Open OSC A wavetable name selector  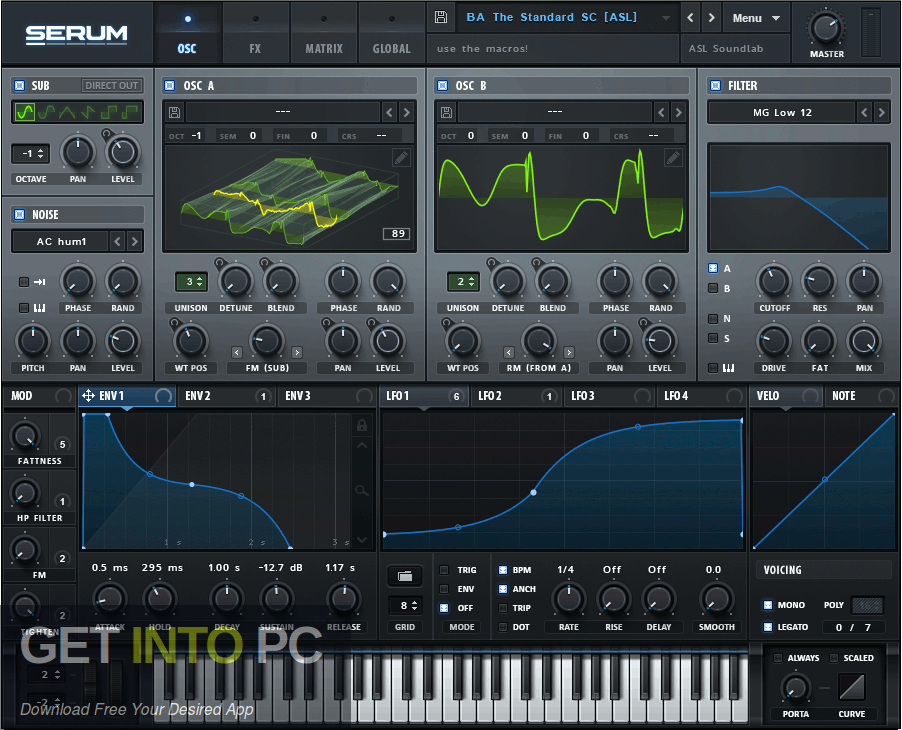pyautogui.click(x=282, y=112)
